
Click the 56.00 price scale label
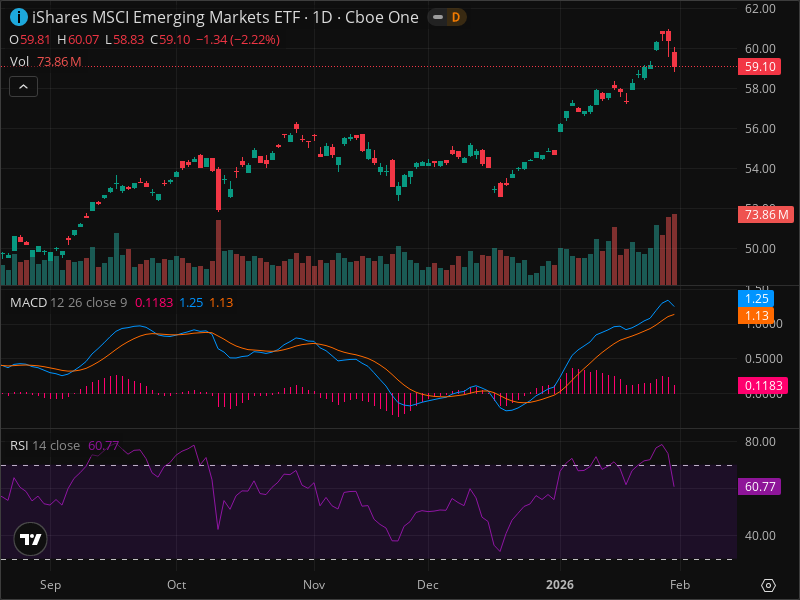click(x=760, y=129)
